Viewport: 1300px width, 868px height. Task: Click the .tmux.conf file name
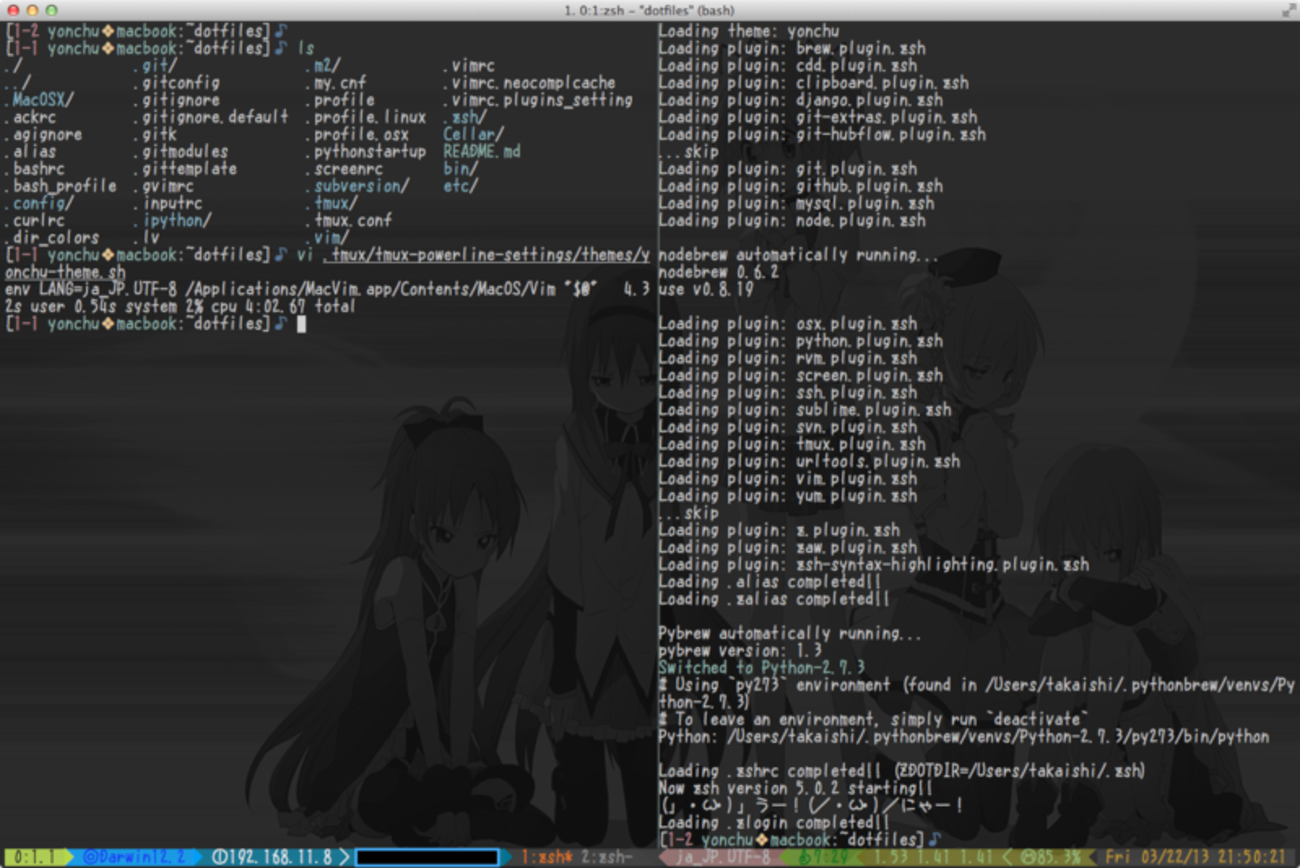(x=349, y=221)
